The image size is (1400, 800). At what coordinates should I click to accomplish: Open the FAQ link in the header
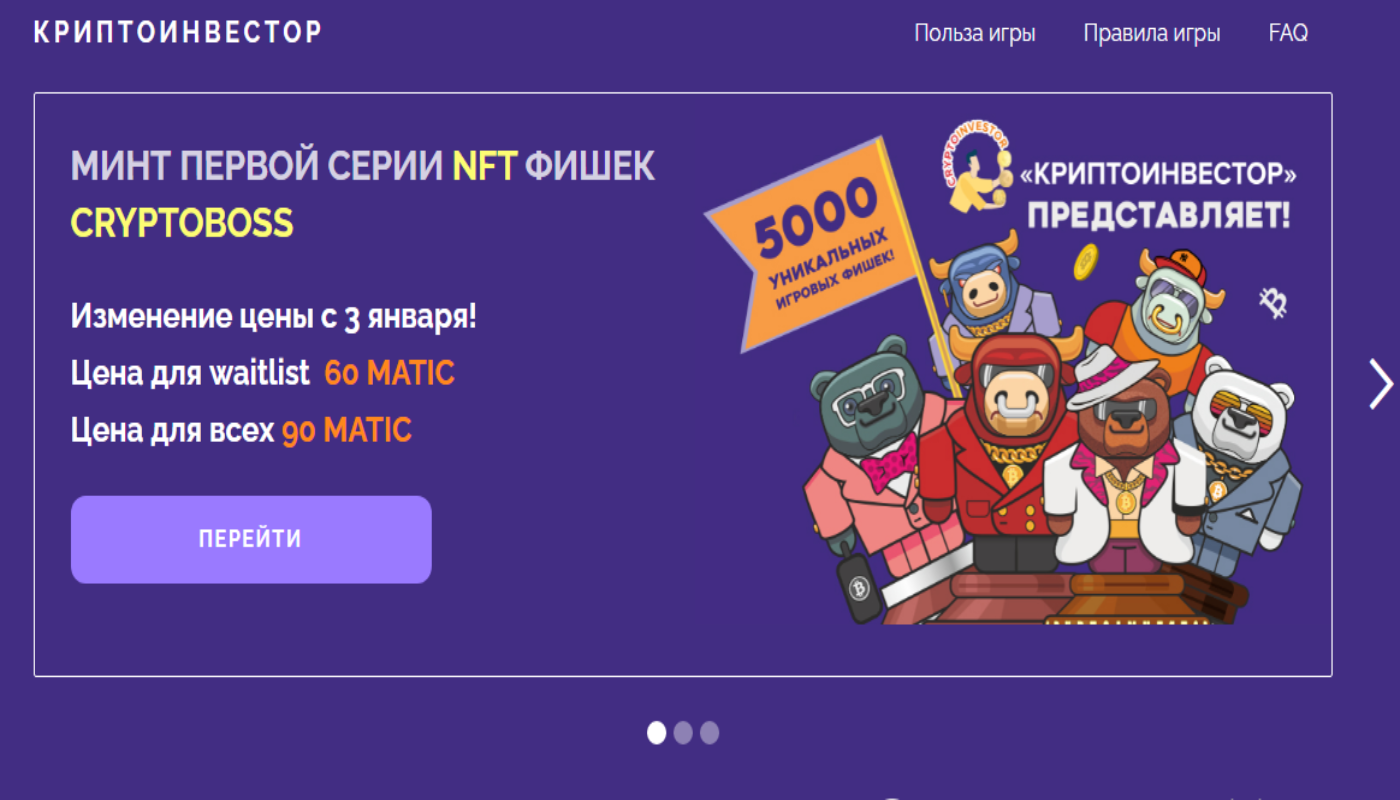[1288, 33]
